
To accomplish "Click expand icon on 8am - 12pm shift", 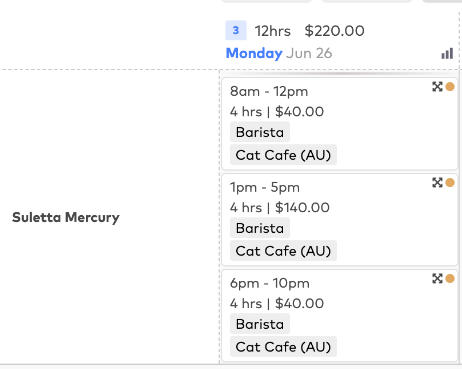I will tap(437, 87).
